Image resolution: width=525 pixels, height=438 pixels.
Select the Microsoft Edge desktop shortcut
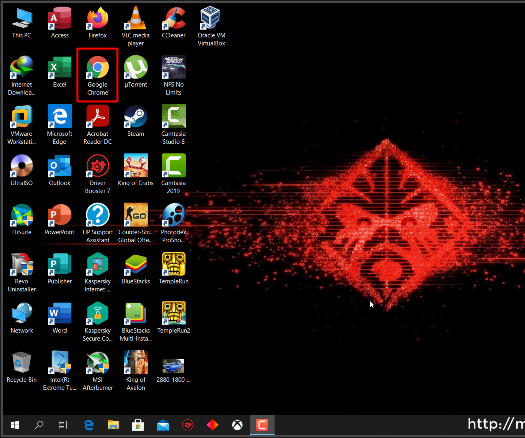pyautogui.click(x=60, y=125)
